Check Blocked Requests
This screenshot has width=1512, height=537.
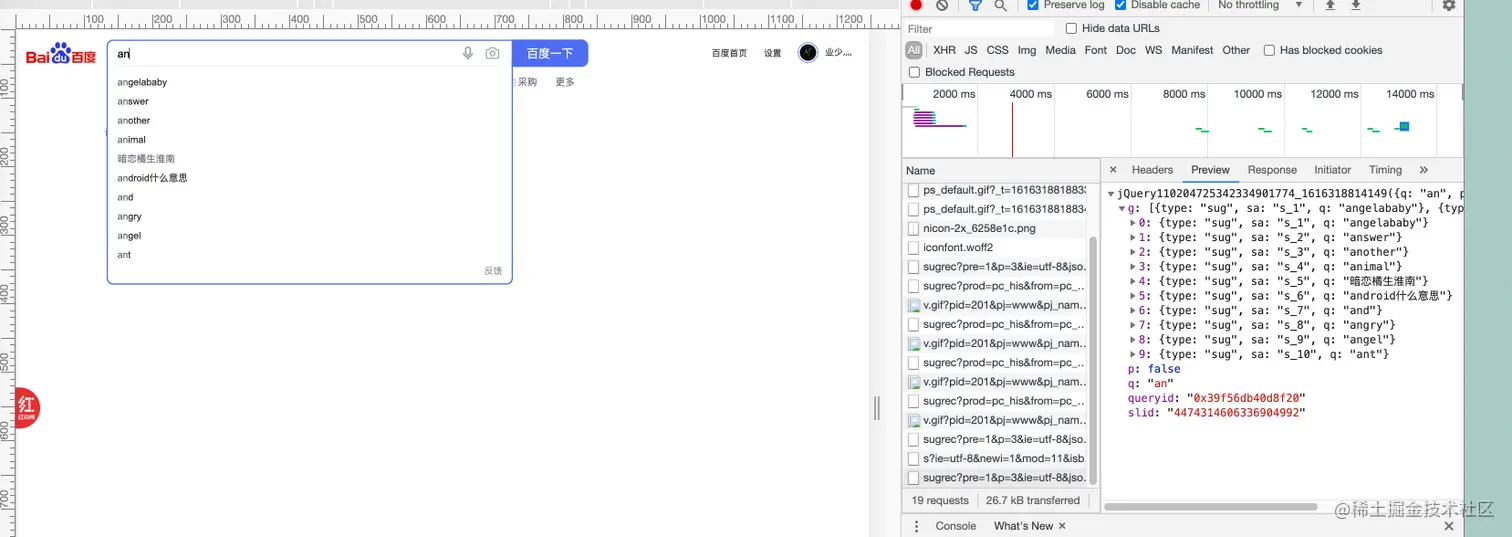pos(914,72)
